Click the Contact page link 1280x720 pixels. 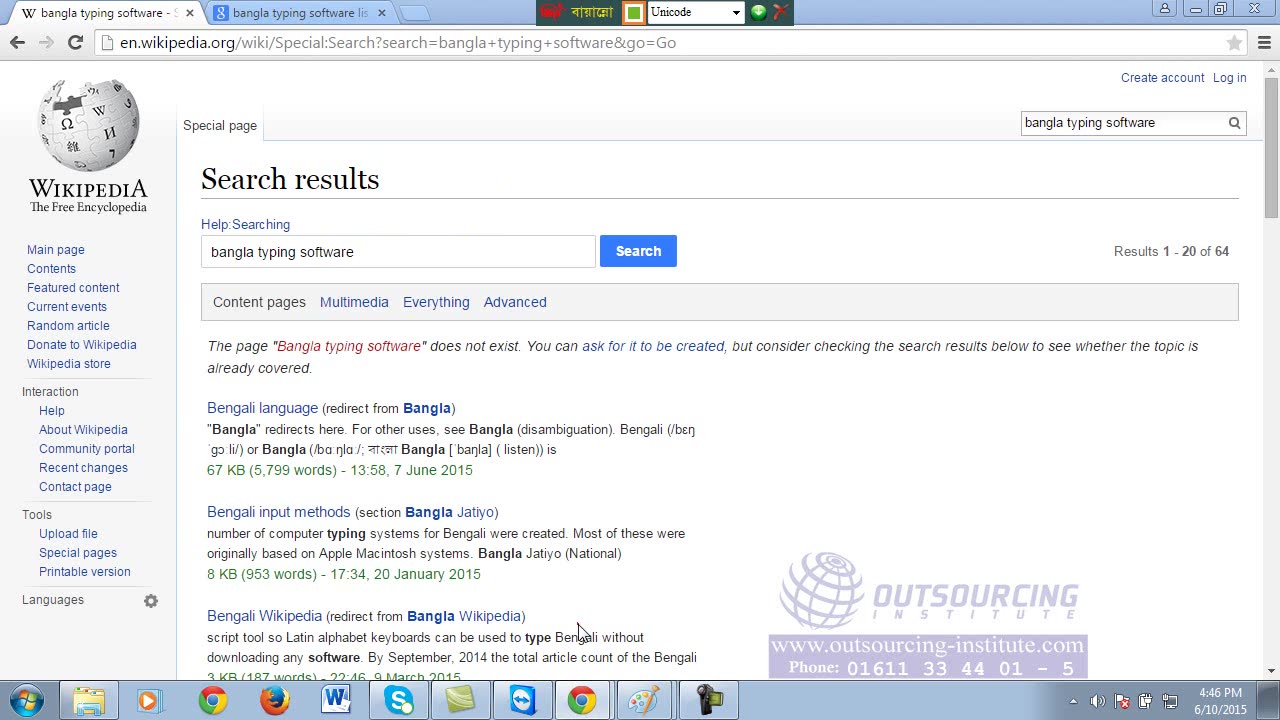click(x=75, y=487)
